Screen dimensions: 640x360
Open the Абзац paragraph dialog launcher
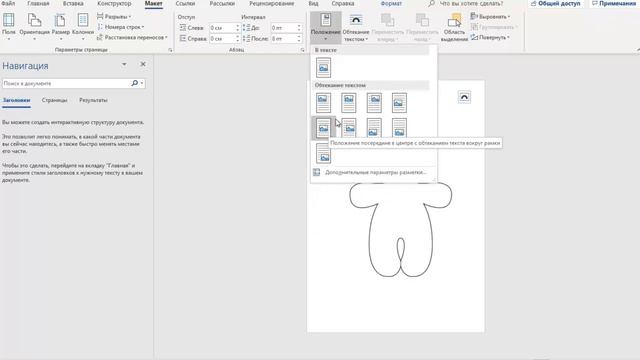[x=302, y=50]
